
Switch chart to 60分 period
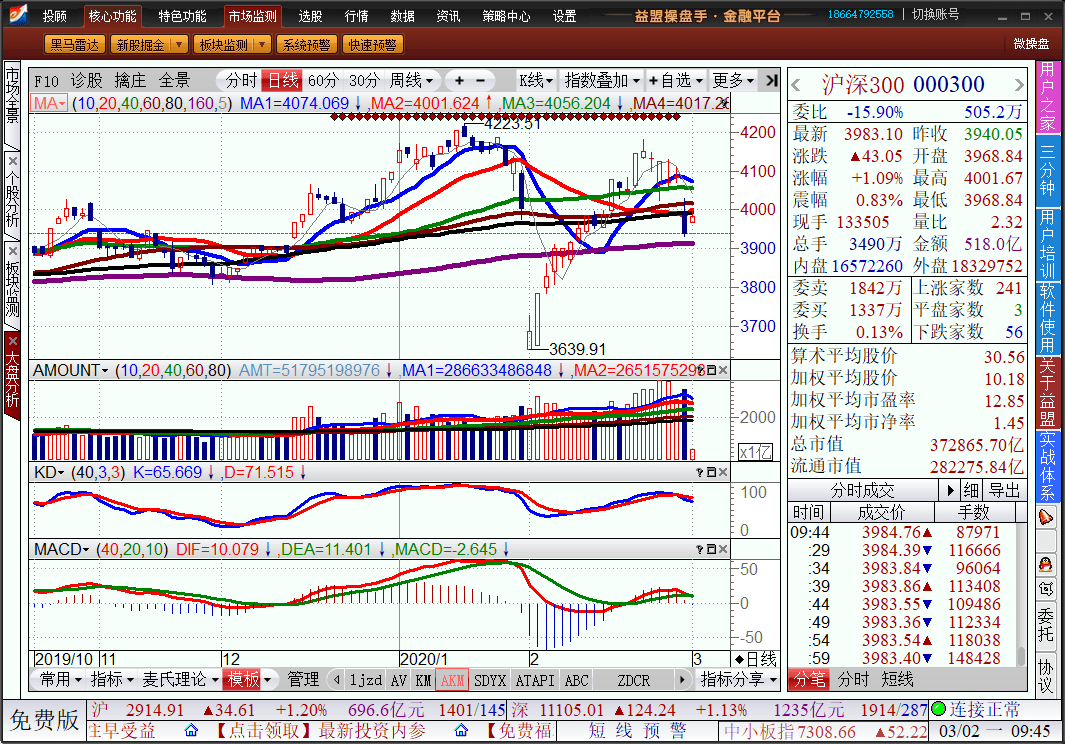323,81
